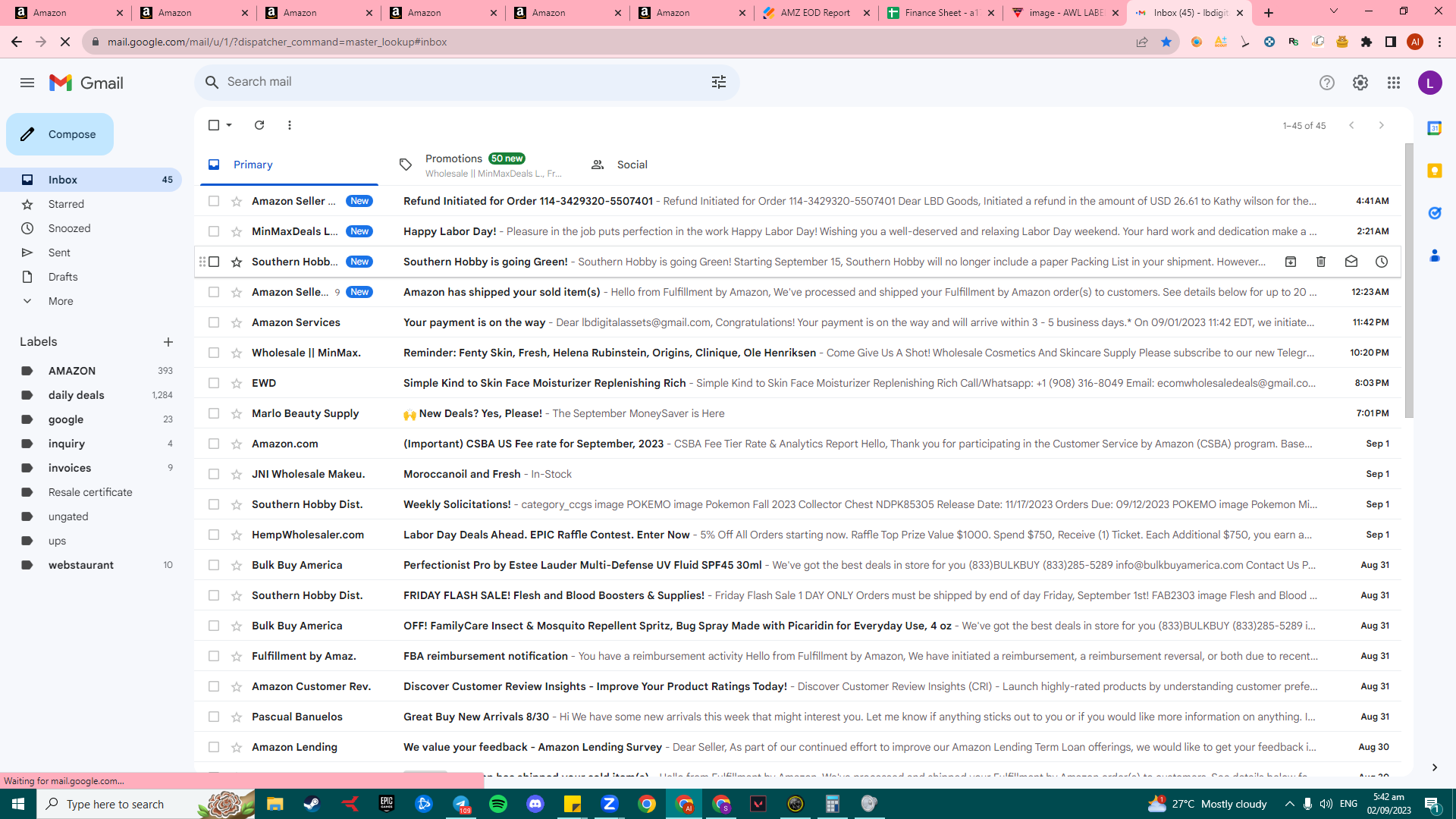Screen dimensions: 1456x819
Task: Open the Google account avatar
Action: (x=1430, y=83)
